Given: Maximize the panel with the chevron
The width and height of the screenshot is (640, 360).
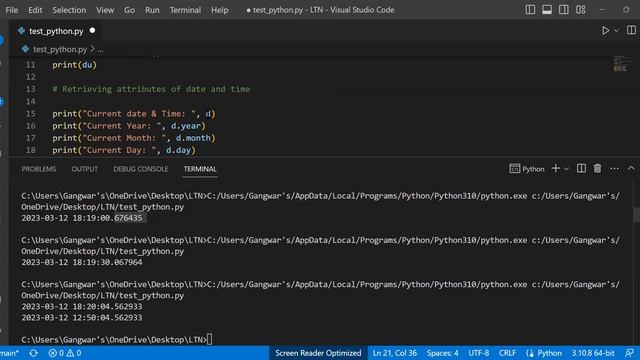Looking at the screenshot, I should (x=631, y=168).
